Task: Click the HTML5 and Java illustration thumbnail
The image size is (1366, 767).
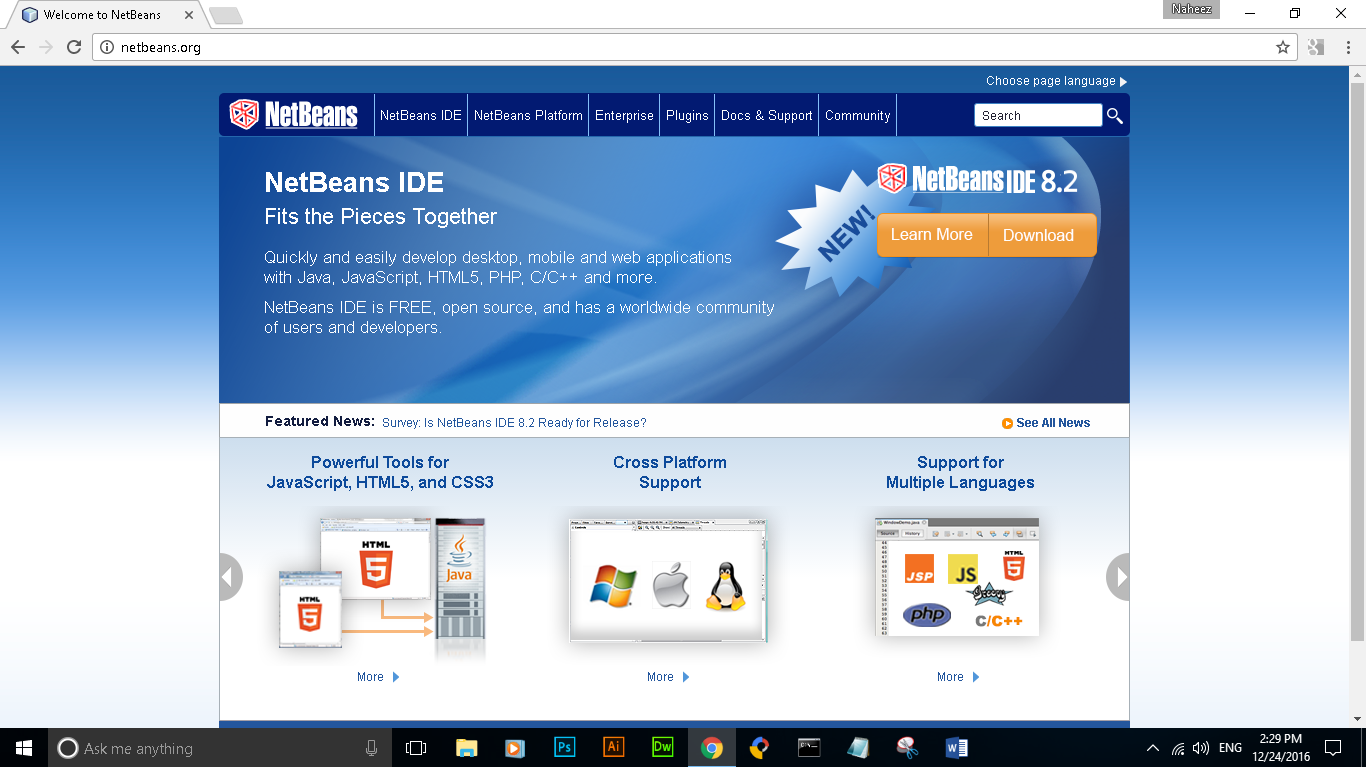Action: click(x=381, y=585)
